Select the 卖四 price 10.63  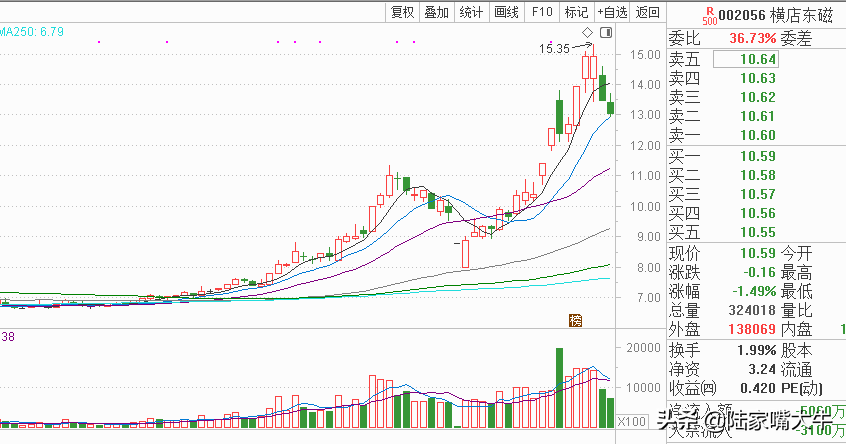pyautogui.click(x=758, y=78)
